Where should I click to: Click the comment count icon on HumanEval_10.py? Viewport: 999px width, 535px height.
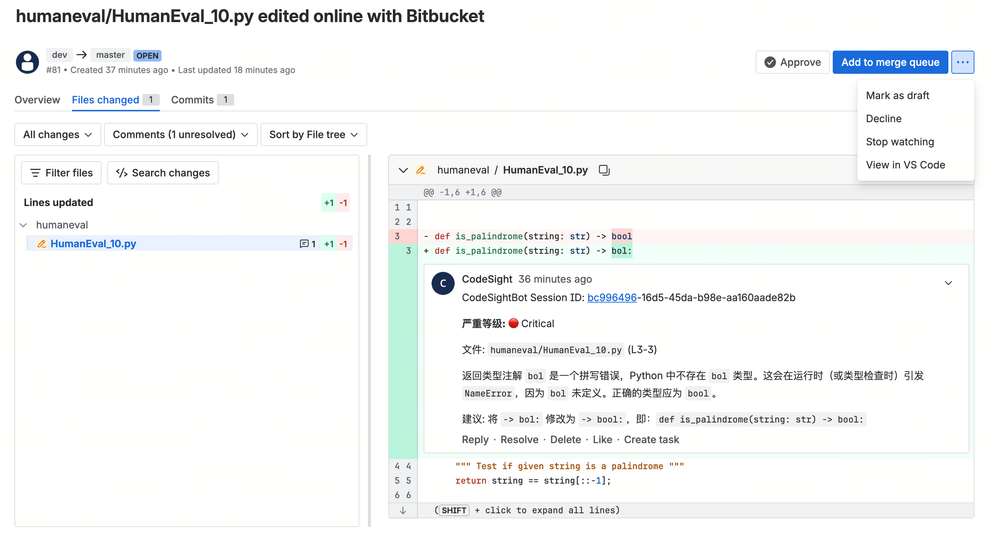tap(304, 243)
